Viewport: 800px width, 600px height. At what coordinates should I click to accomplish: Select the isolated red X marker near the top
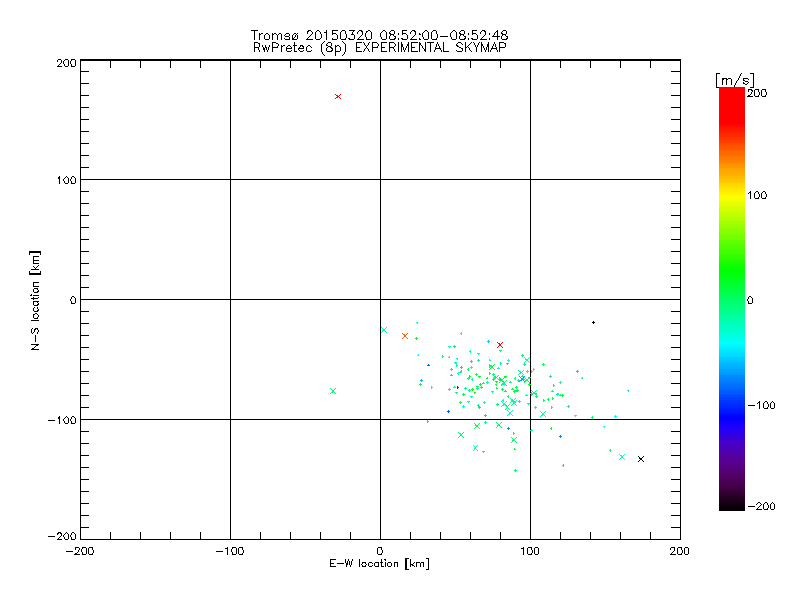coord(338,96)
